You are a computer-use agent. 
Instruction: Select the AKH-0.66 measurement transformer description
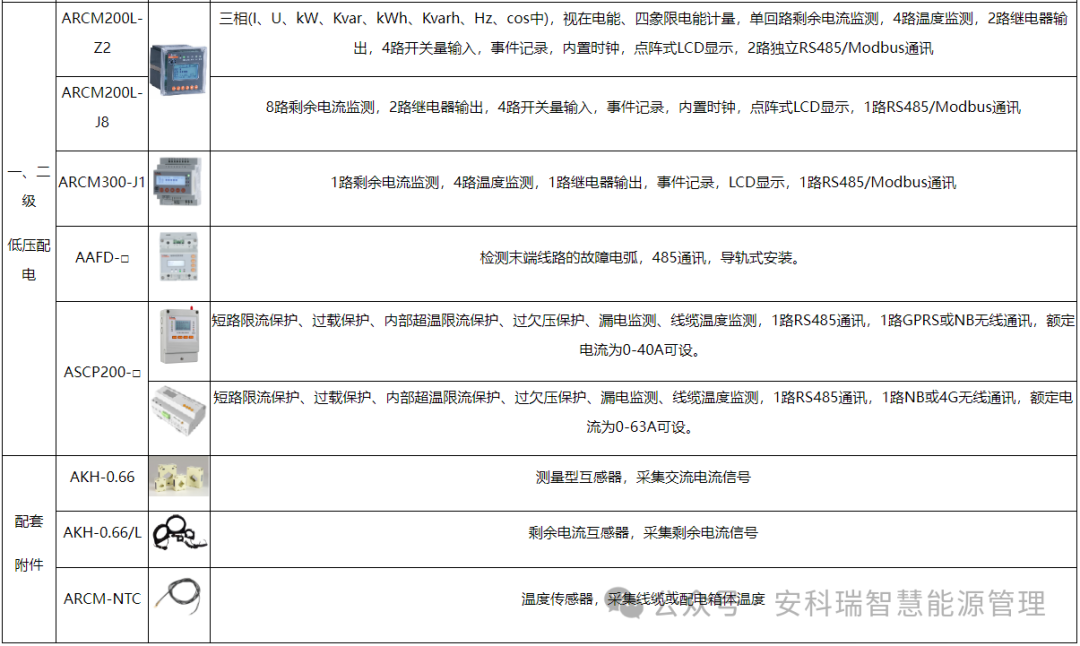645,478
